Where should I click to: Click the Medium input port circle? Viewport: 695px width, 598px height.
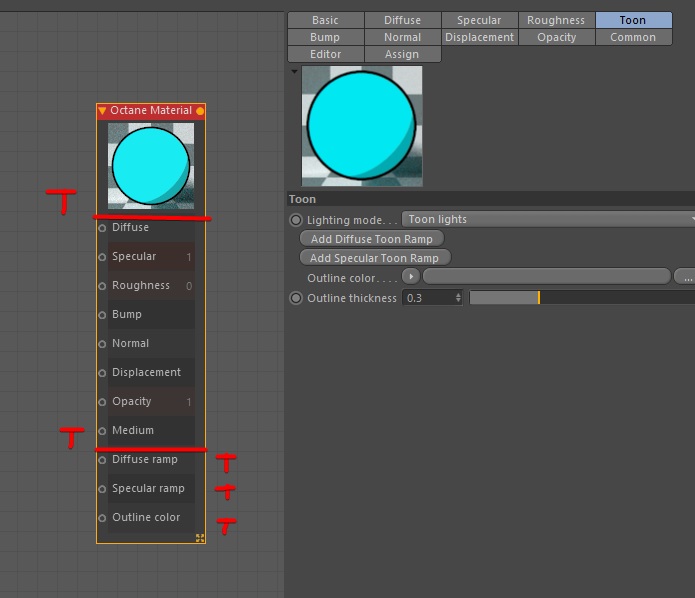click(x=102, y=431)
